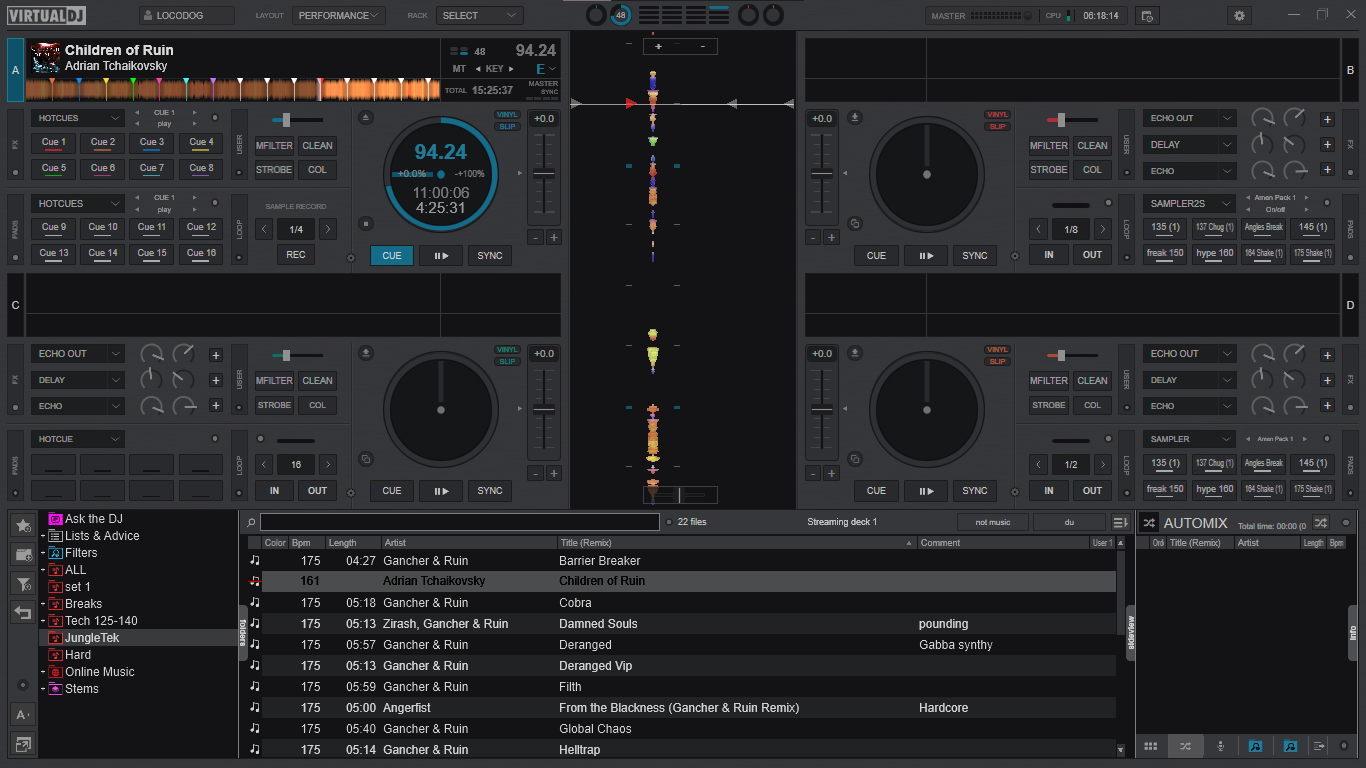
Task: Click the browser search input field
Action: click(459, 522)
